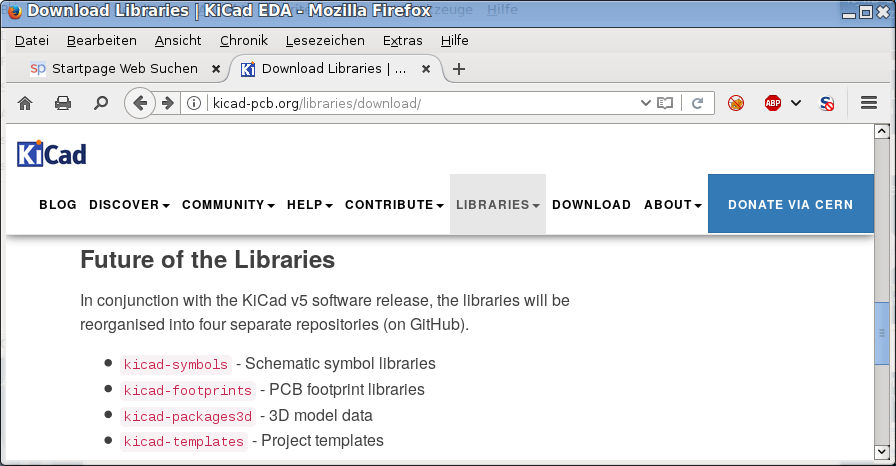Expand the ABOUT dropdown
The image size is (896, 466).
[x=673, y=204]
